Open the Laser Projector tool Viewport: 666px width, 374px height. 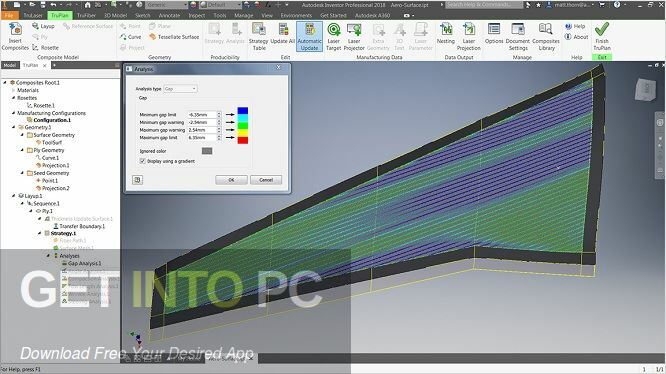click(x=354, y=37)
